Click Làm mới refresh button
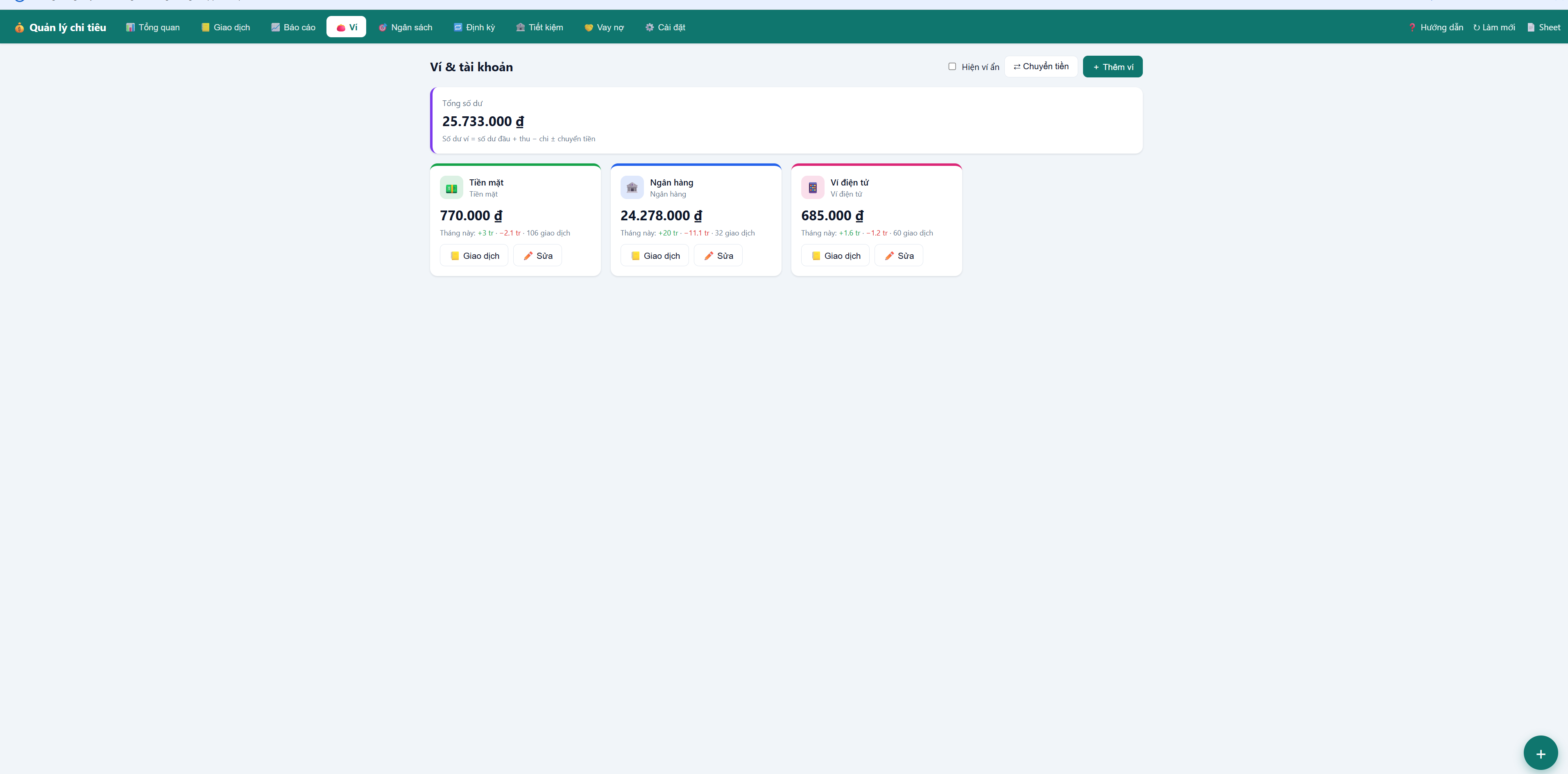1568x774 pixels. pyautogui.click(x=1494, y=27)
